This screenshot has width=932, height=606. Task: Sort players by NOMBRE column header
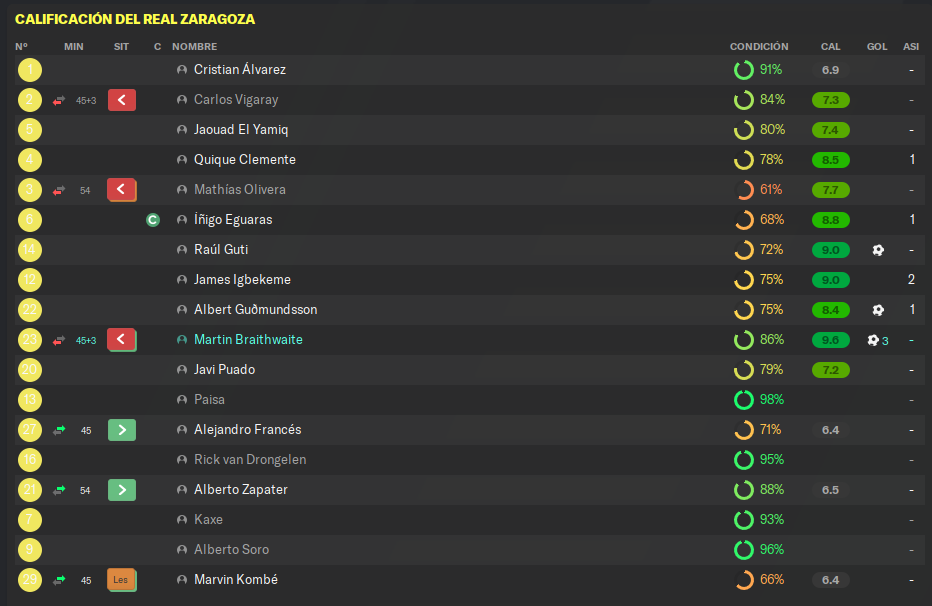194,46
